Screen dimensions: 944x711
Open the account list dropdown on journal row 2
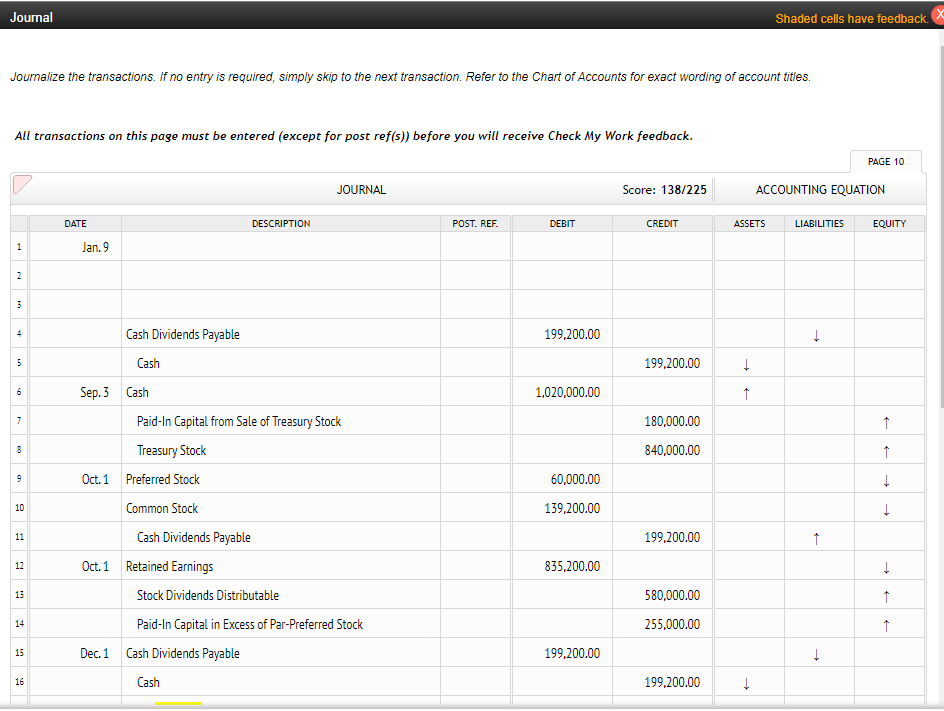(x=280, y=275)
